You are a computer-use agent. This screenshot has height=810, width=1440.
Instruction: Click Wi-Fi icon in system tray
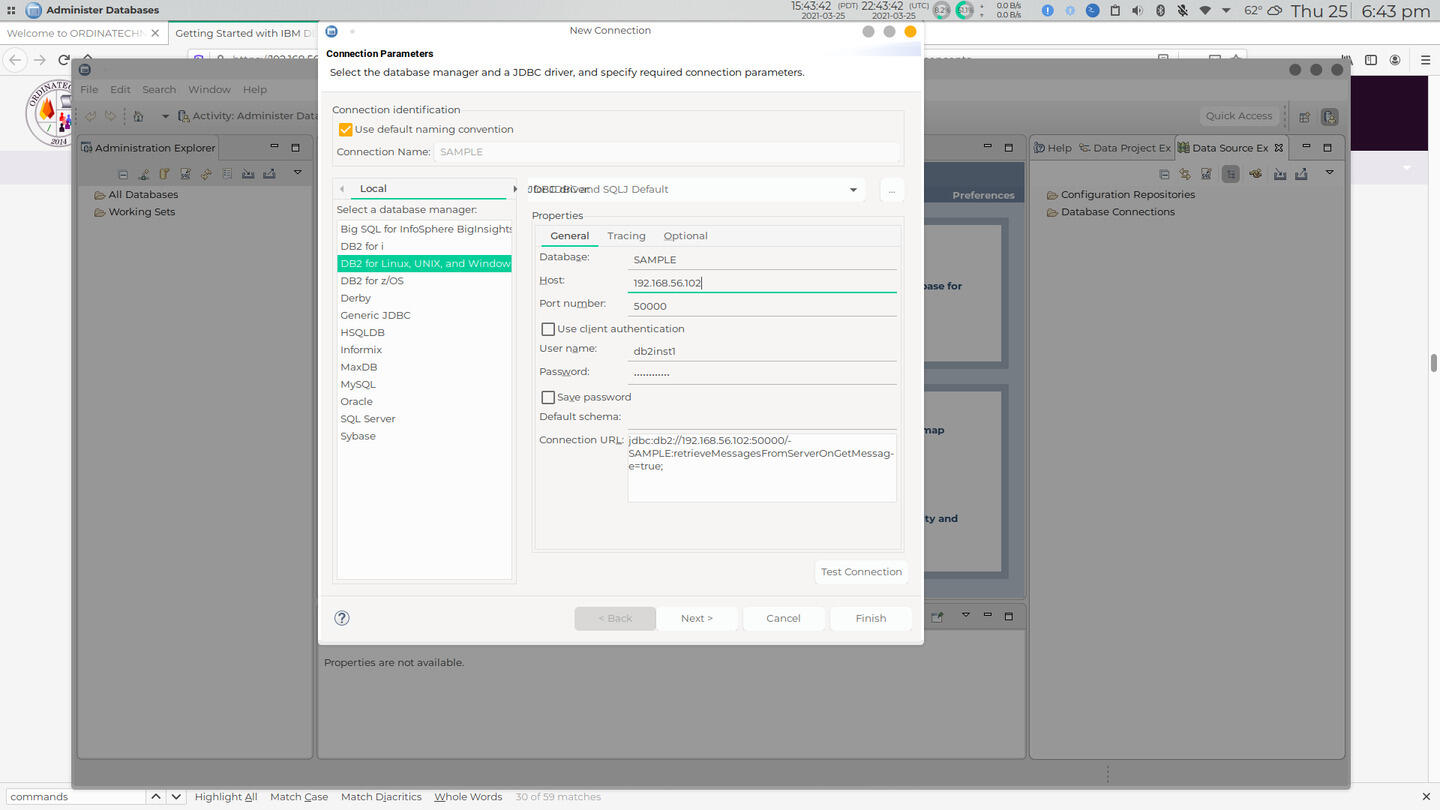[x=1205, y=10]
